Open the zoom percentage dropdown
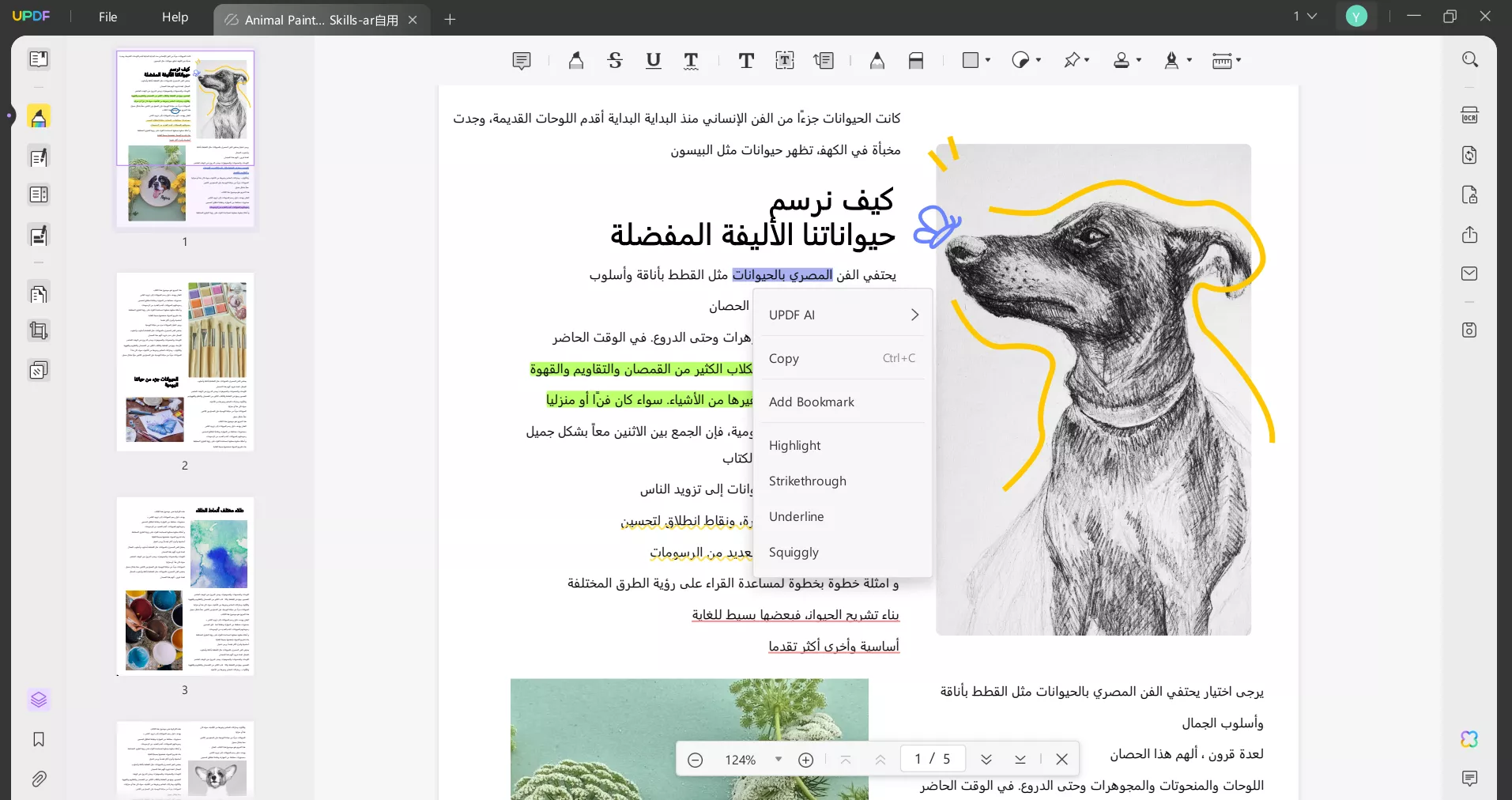 click(779, 759)
